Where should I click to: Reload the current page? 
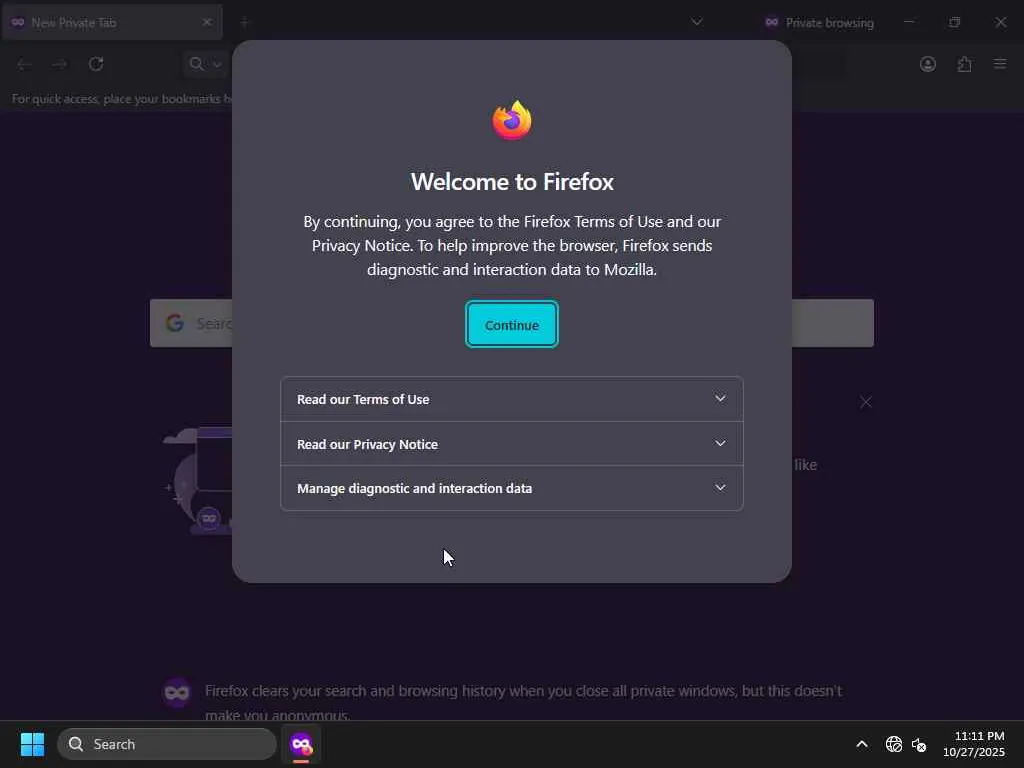click(x=96, y=64)
